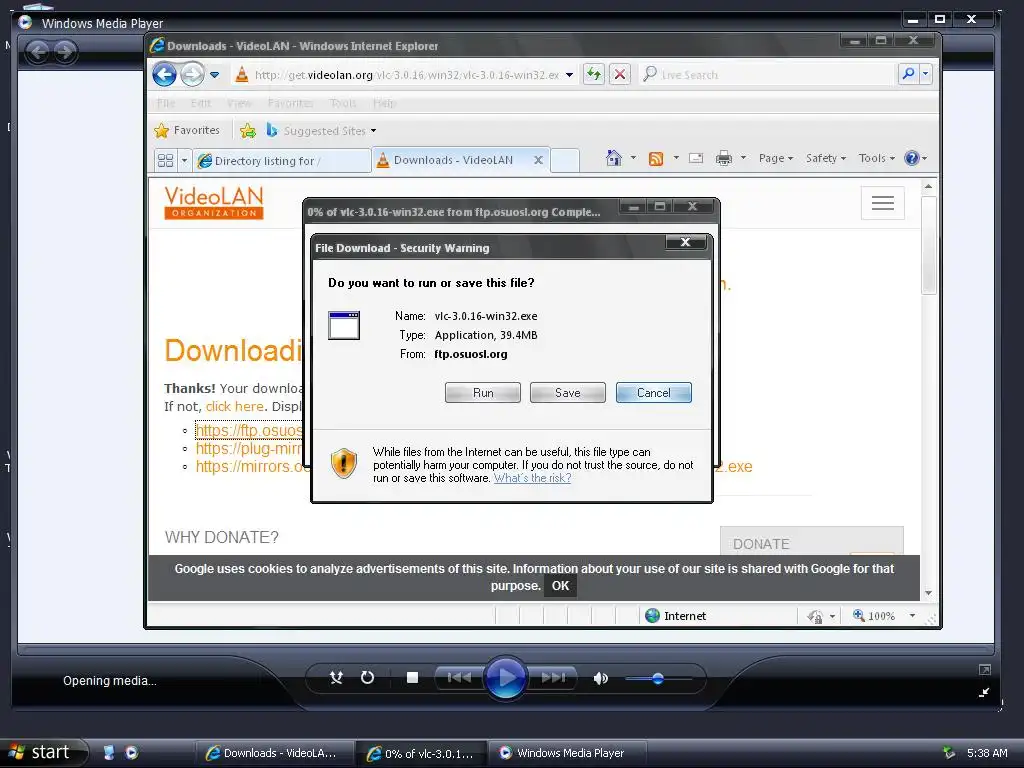Click the Read Mail icon
This screenshot has height=768, width=1024.
696,158
